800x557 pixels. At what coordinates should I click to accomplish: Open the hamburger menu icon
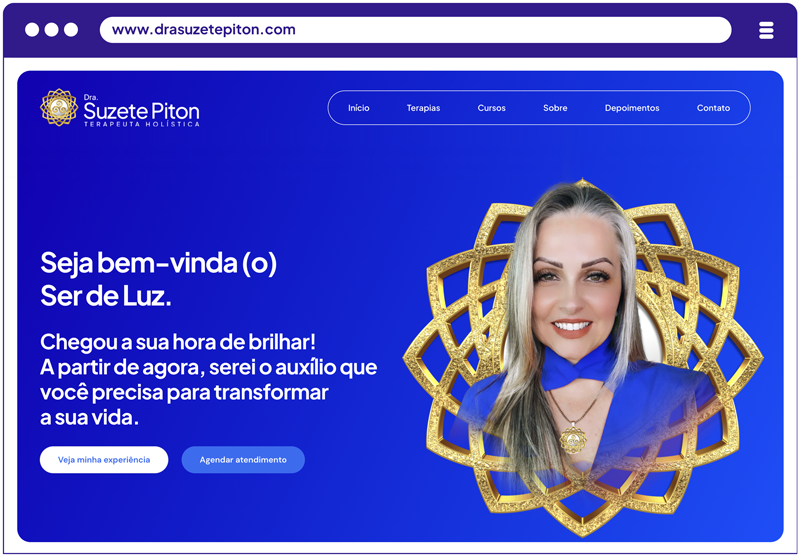point(766,30)
